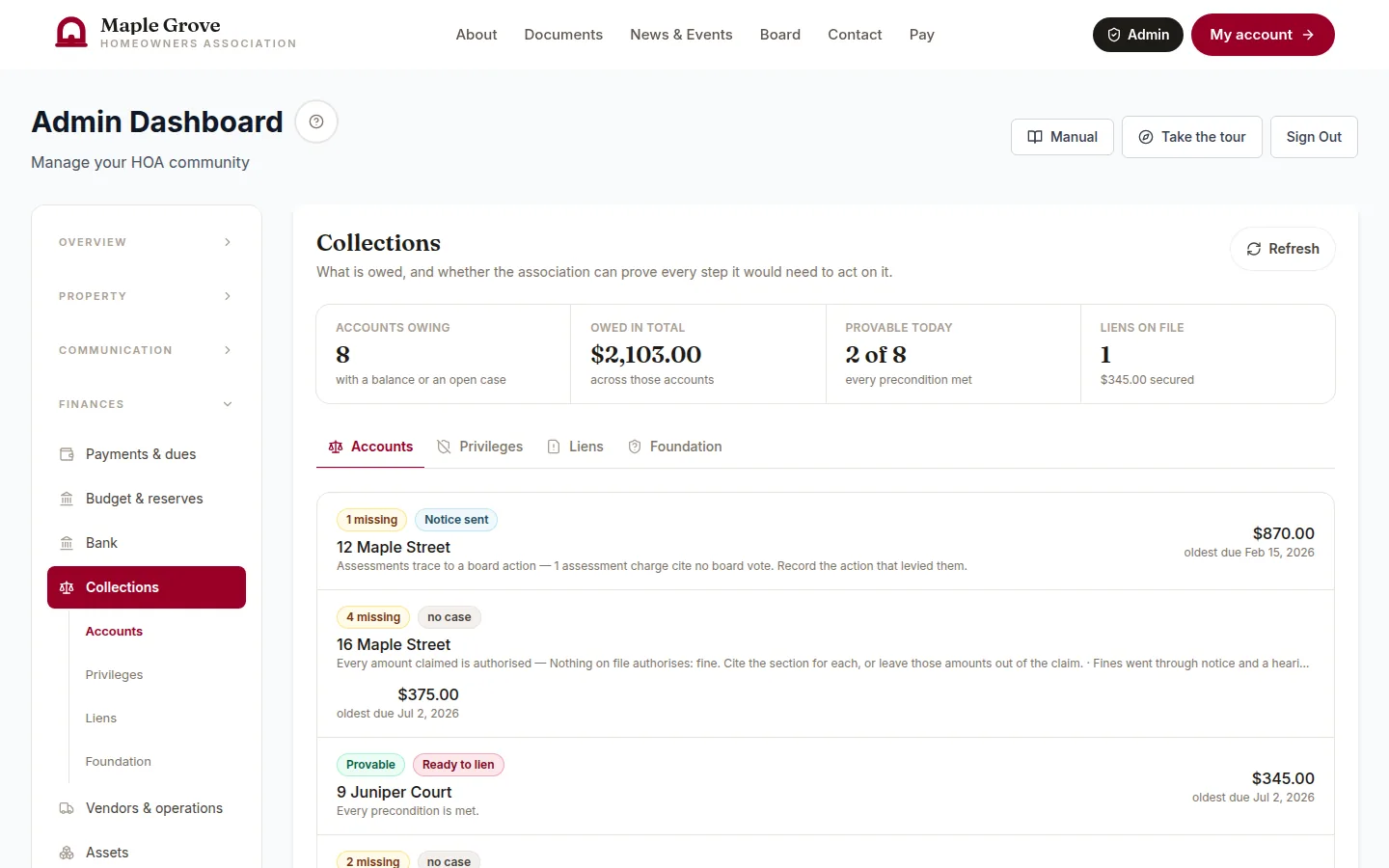The image size is (1389, 868).
Task: Click the Maple Grove arch logo icon
Action: (71, 33)
